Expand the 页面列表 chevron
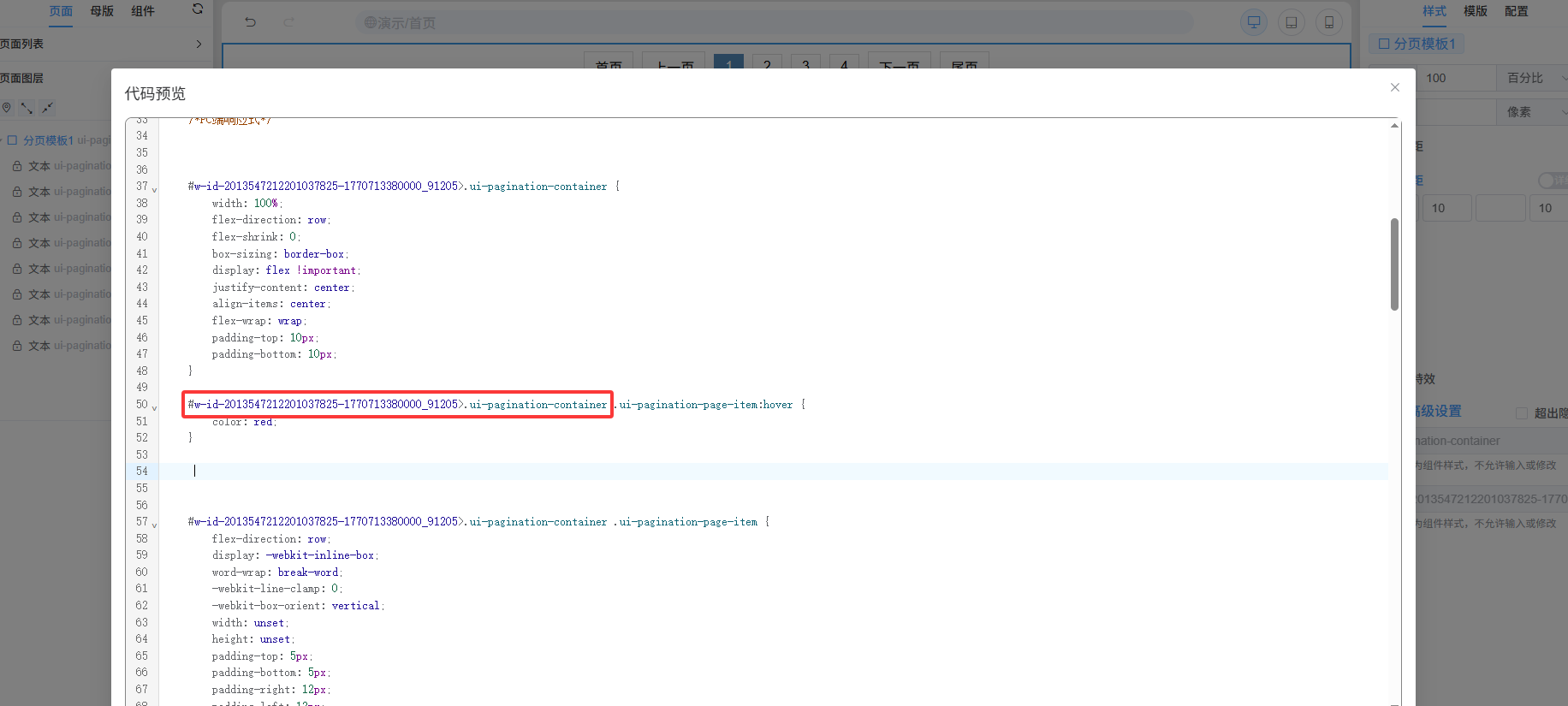 (x=199, y=44)
